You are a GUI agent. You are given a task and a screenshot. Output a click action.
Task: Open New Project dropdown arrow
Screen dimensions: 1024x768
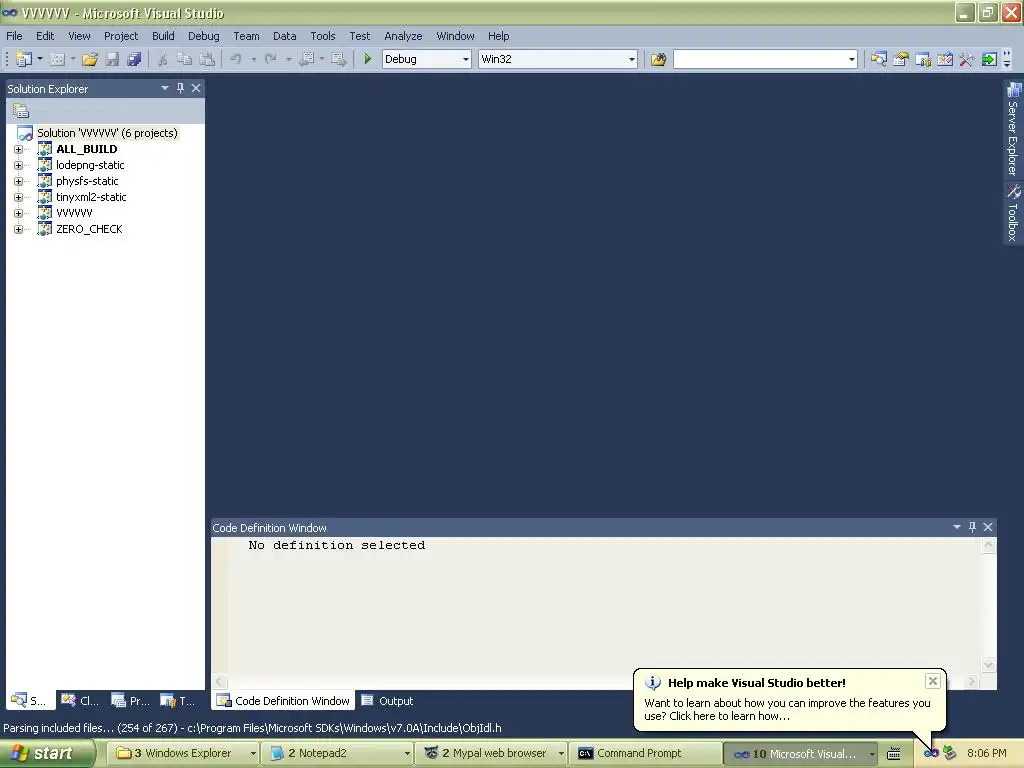[x=40, y=59]
